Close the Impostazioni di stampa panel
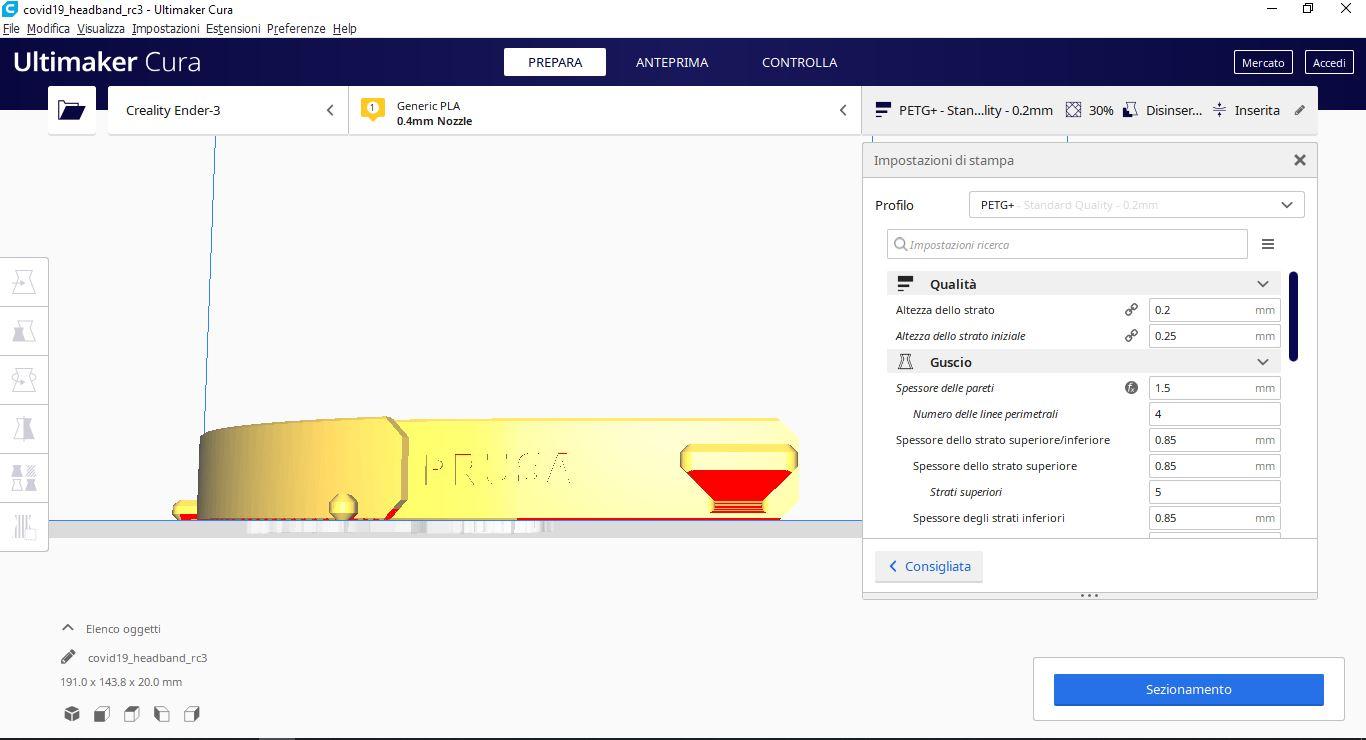The image size is (1366, 740). pos(1300,160)
